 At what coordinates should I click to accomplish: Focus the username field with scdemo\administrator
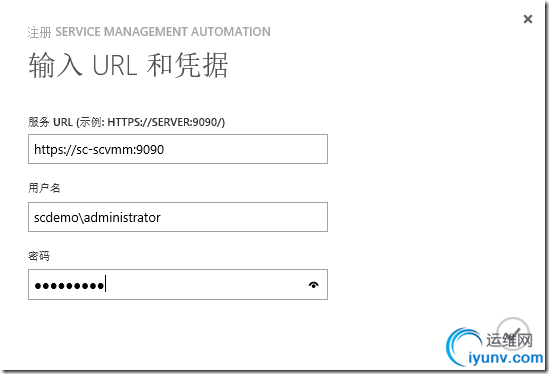coord(178,217)
